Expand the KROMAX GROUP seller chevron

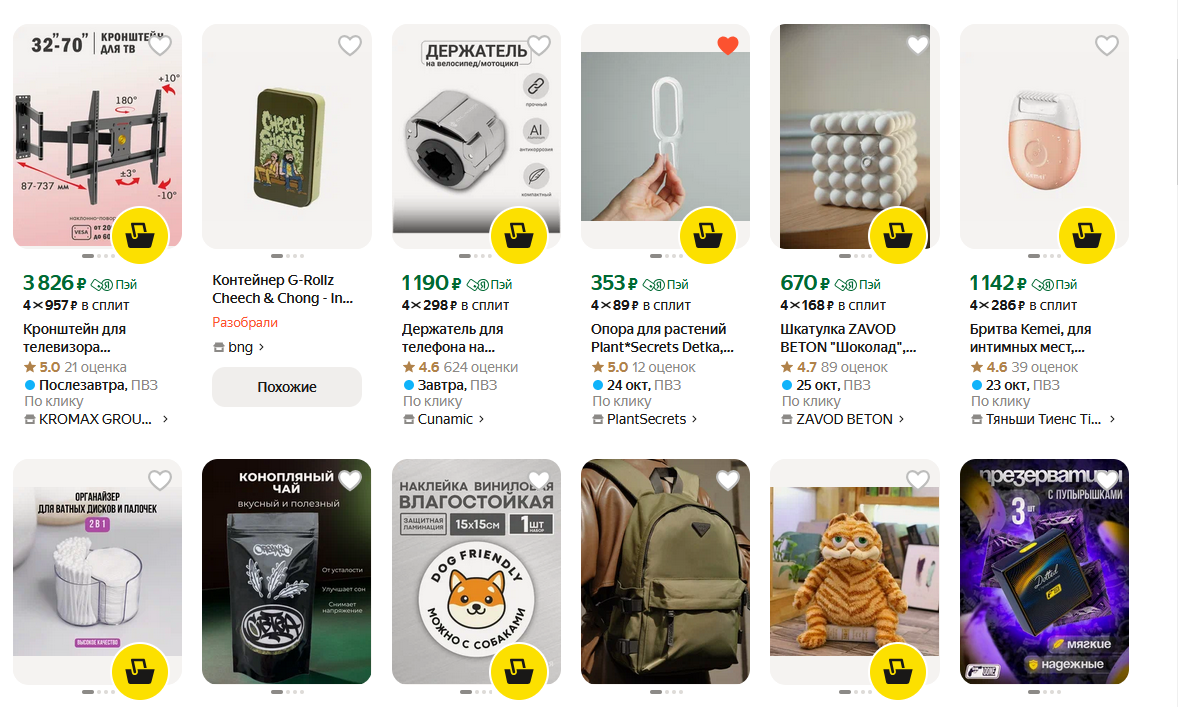click(x=165, y=419)
